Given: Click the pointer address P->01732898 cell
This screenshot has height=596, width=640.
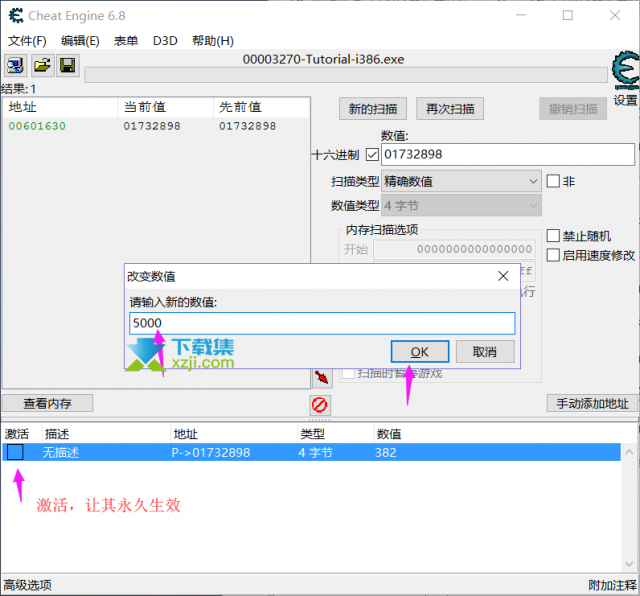Looking at the screenshot, I should (x=211, y=453).
